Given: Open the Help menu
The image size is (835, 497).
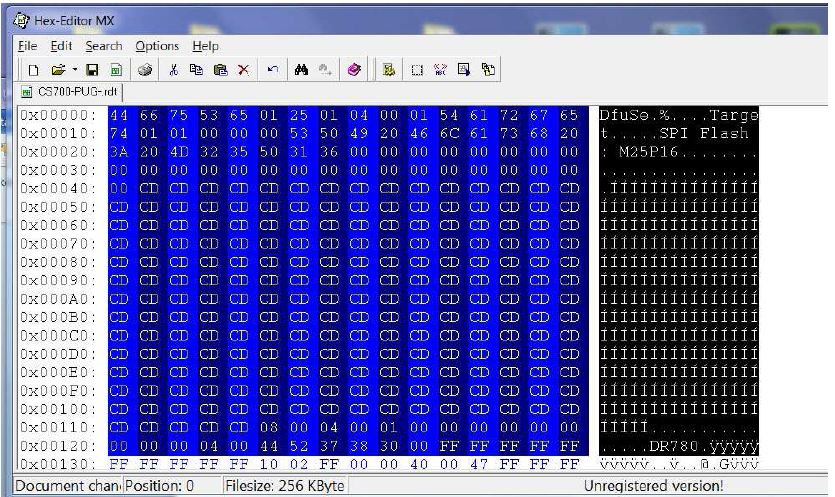Looking at the screenshot, I should (206, 46).
